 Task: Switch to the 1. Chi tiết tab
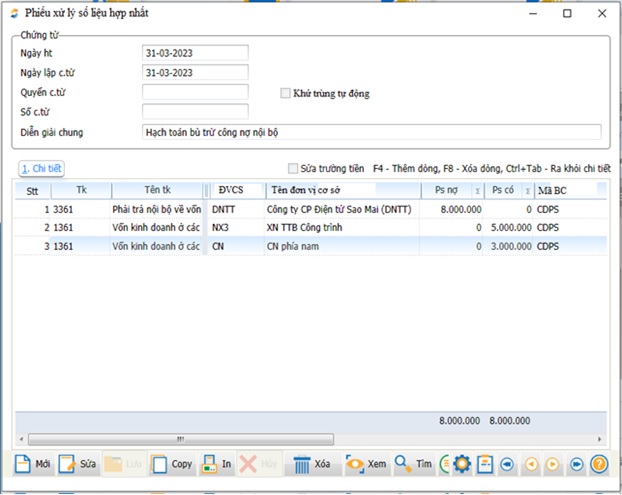point(43,169)
